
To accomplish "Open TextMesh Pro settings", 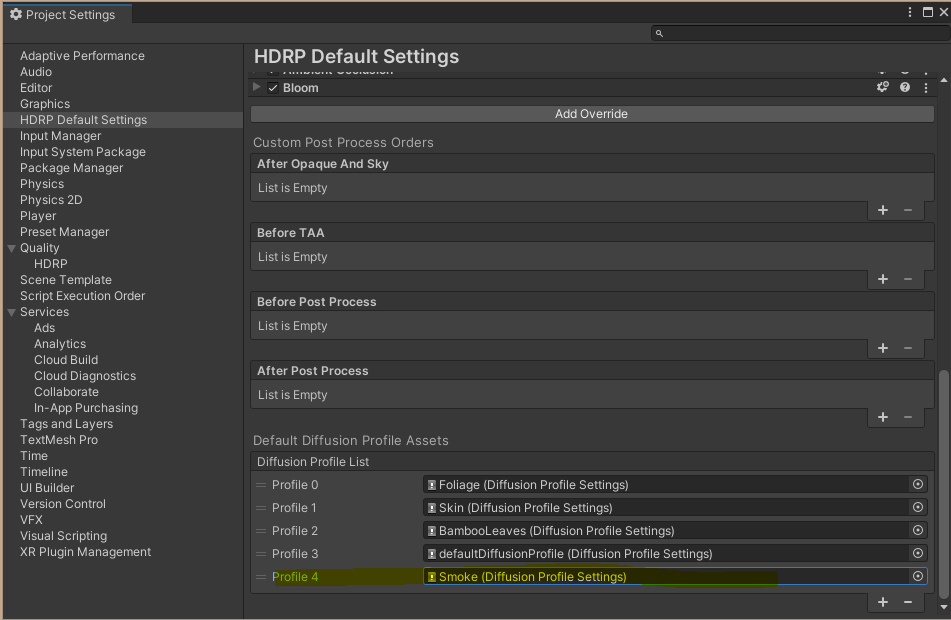I will point(59,440).
